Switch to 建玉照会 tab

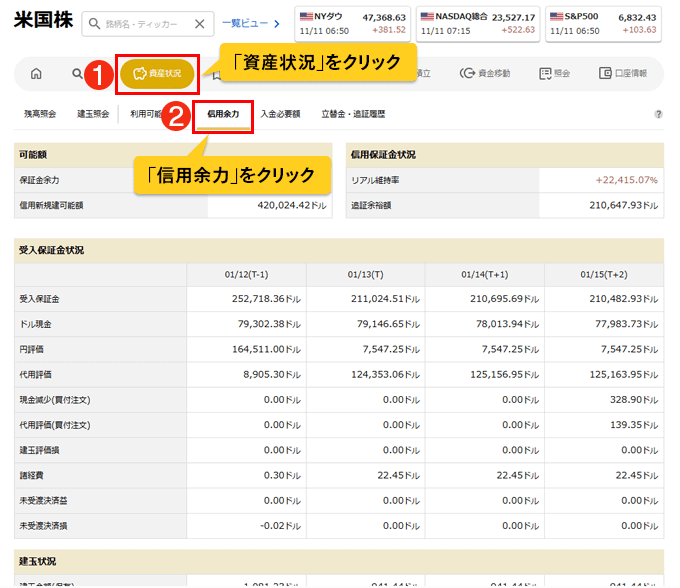[x=93, y=114]
